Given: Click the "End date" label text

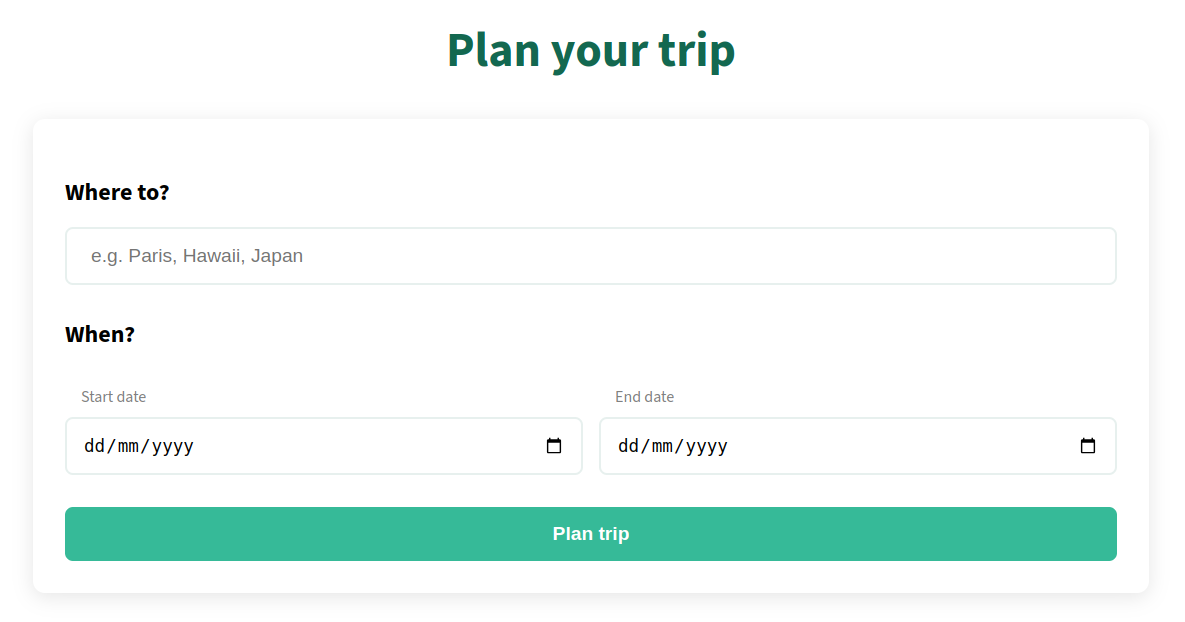Looking at the screenshot, I should coord(645,397).
